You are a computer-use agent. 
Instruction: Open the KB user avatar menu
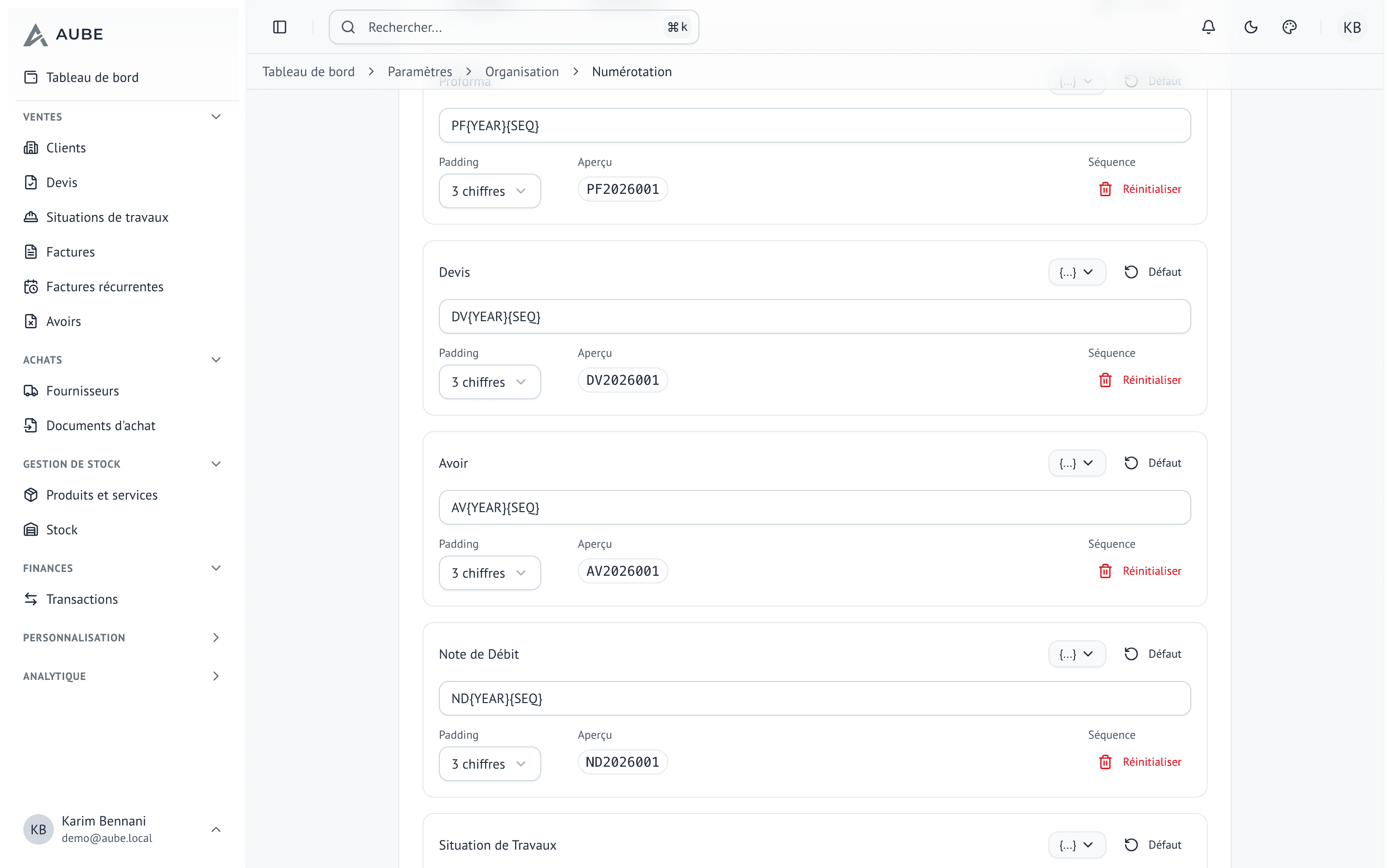tap(1352, 27)
